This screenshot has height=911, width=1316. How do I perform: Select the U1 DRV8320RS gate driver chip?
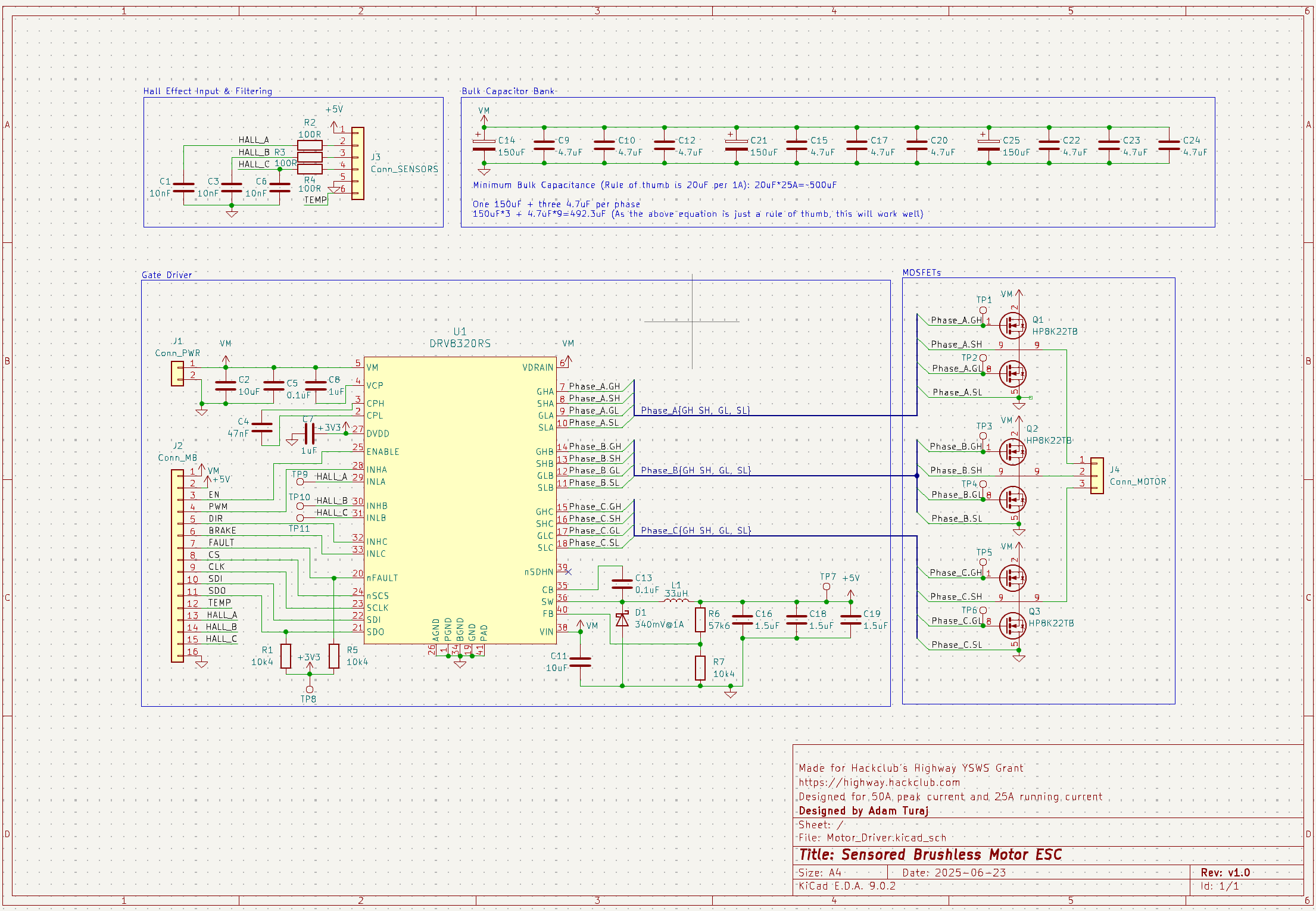click(460, 500)
